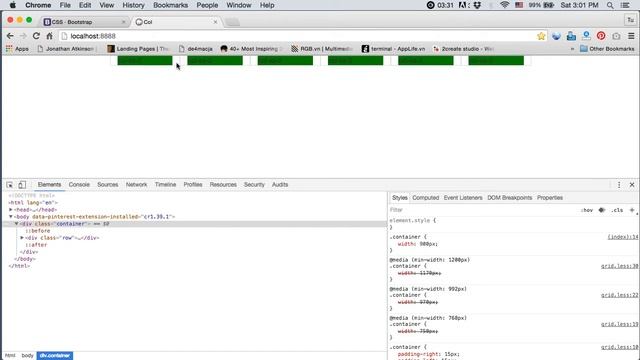Open the Profiles tab

(x=193, y=184)
